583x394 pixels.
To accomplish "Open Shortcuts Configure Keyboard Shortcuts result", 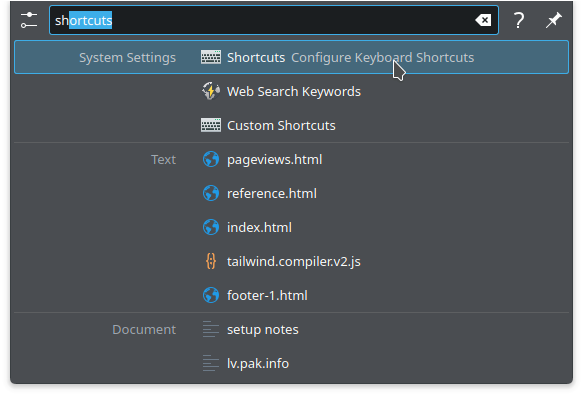I will click(x=292, y=57).
